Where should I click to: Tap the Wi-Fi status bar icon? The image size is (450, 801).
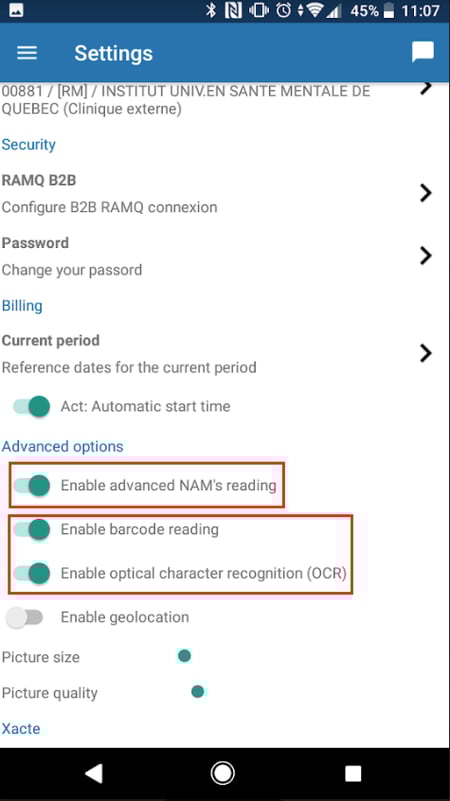pos(314,10)
